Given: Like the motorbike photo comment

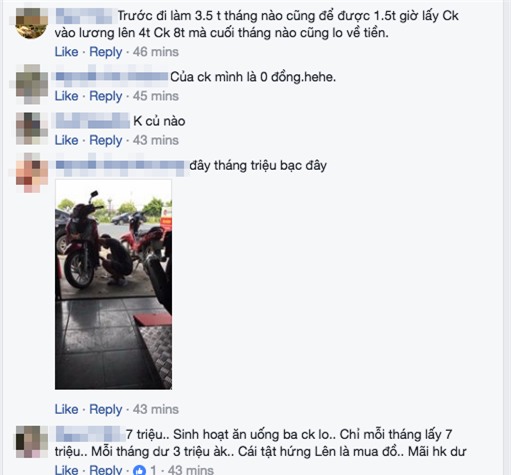Looking at the screenshot, I should tap(66, 409).
